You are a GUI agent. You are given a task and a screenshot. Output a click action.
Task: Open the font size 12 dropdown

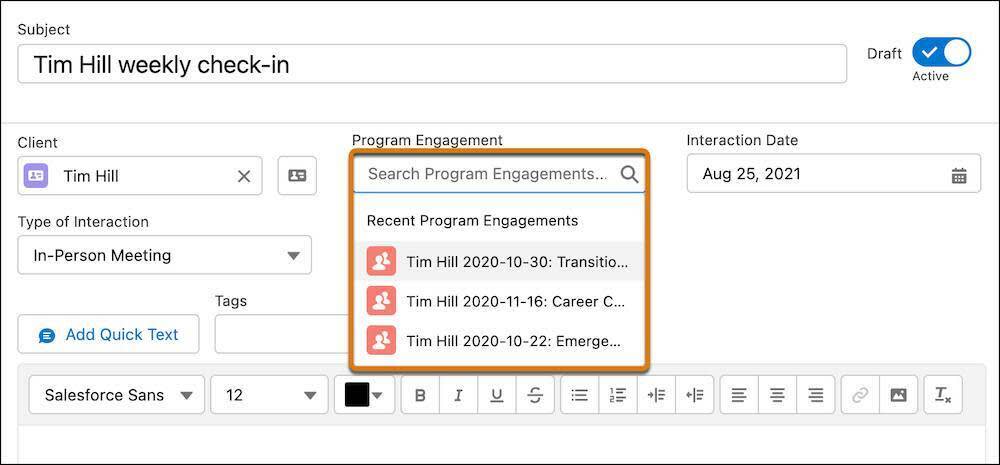(x=269, y=395)
